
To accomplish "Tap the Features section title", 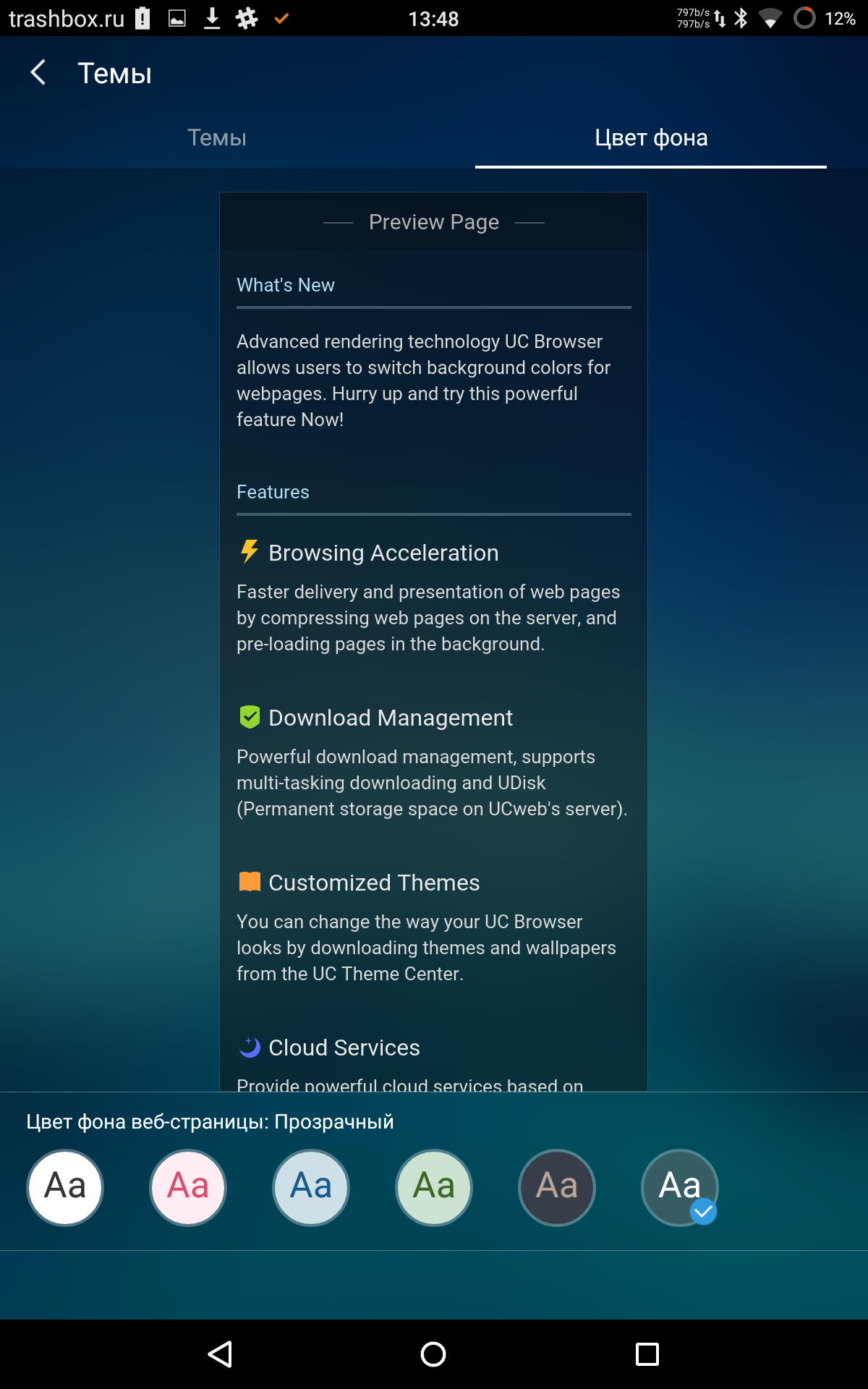I will pyautogui.click(x=273, y=492).
